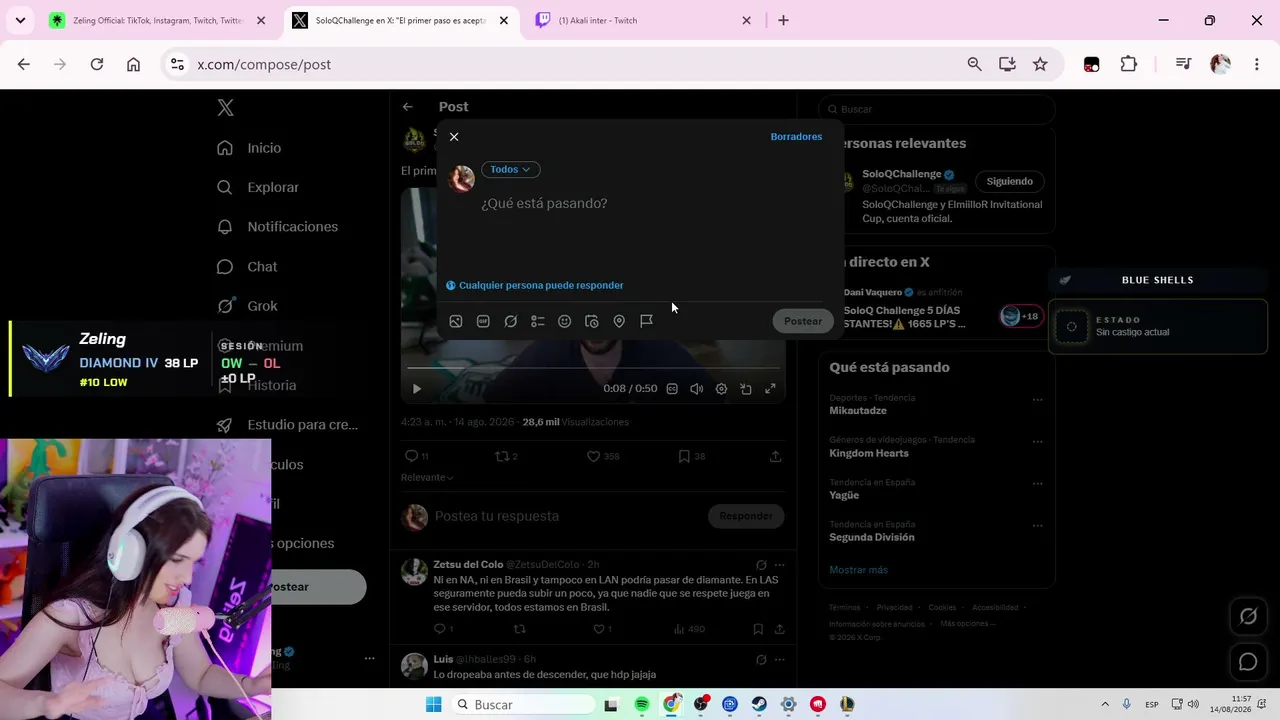The height and width of the screenshot is (720, 1280).
Task: Open the emoji picker in the composer
Action: [x=565, y=321]
